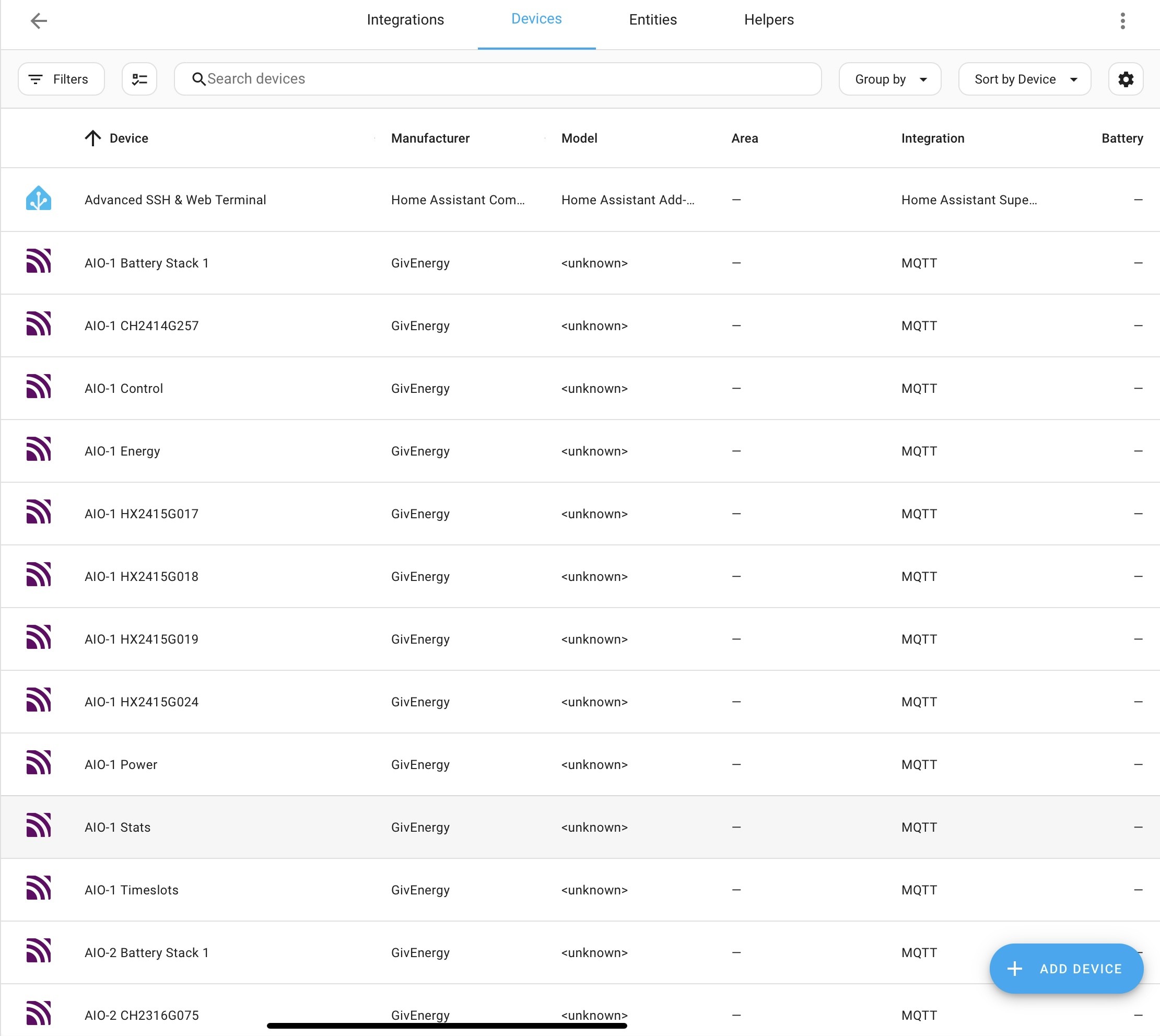Screen dimensions: 1160x1036
Task: Select the Devices tab
Action: 536,19
